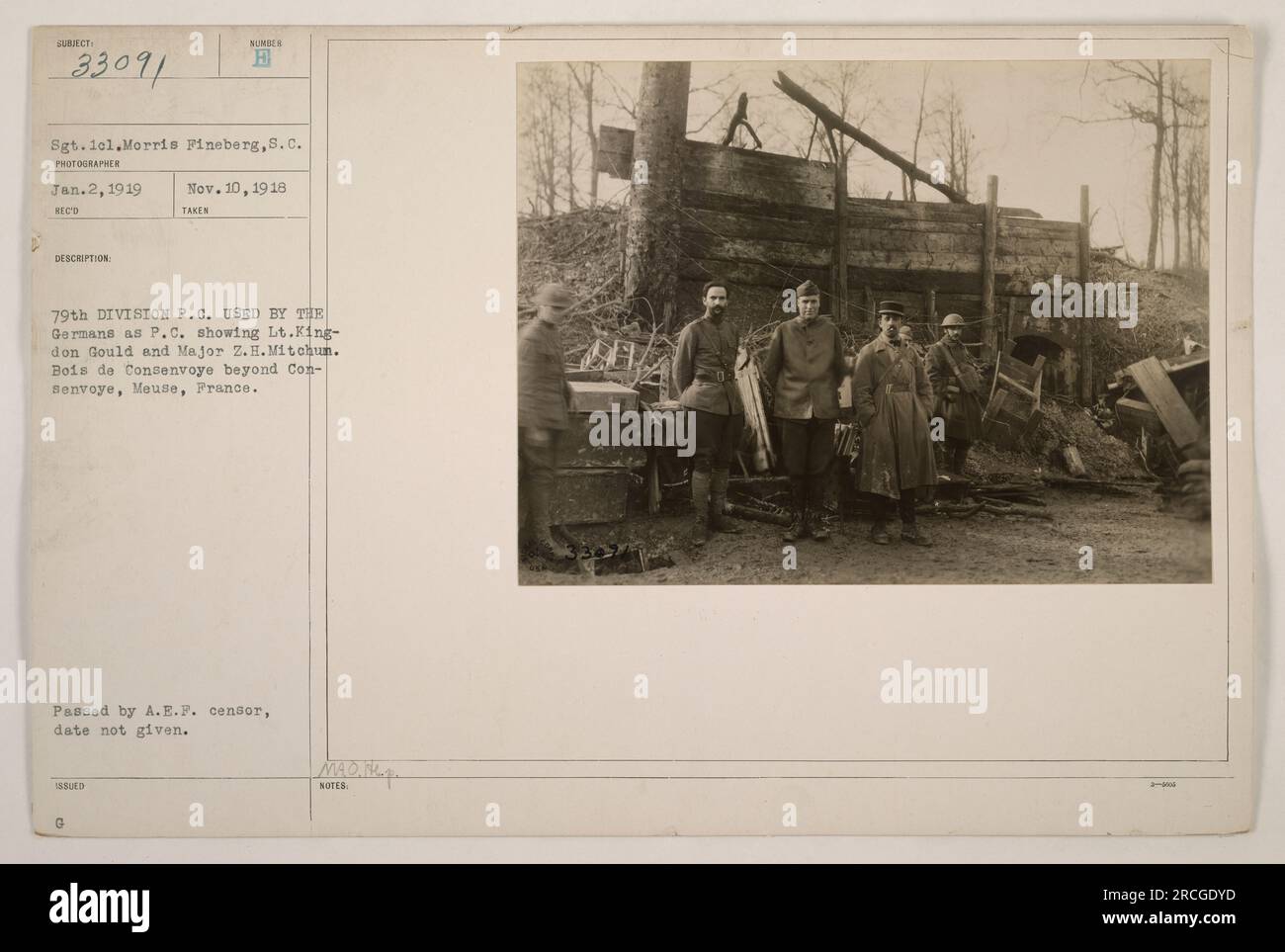Select text 'date not given.'
The height and width of the screenshot is (952, 1285).
tap(119, 730)
